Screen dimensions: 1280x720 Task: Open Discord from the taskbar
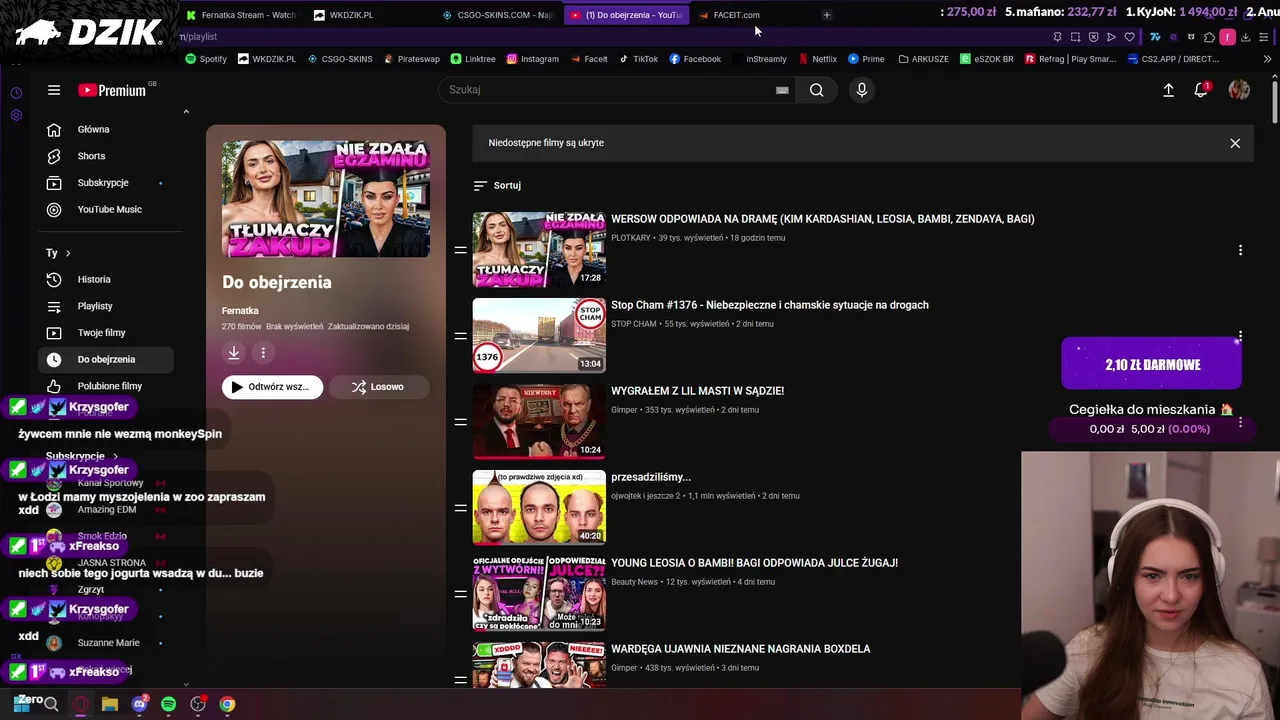pos(139,704)
